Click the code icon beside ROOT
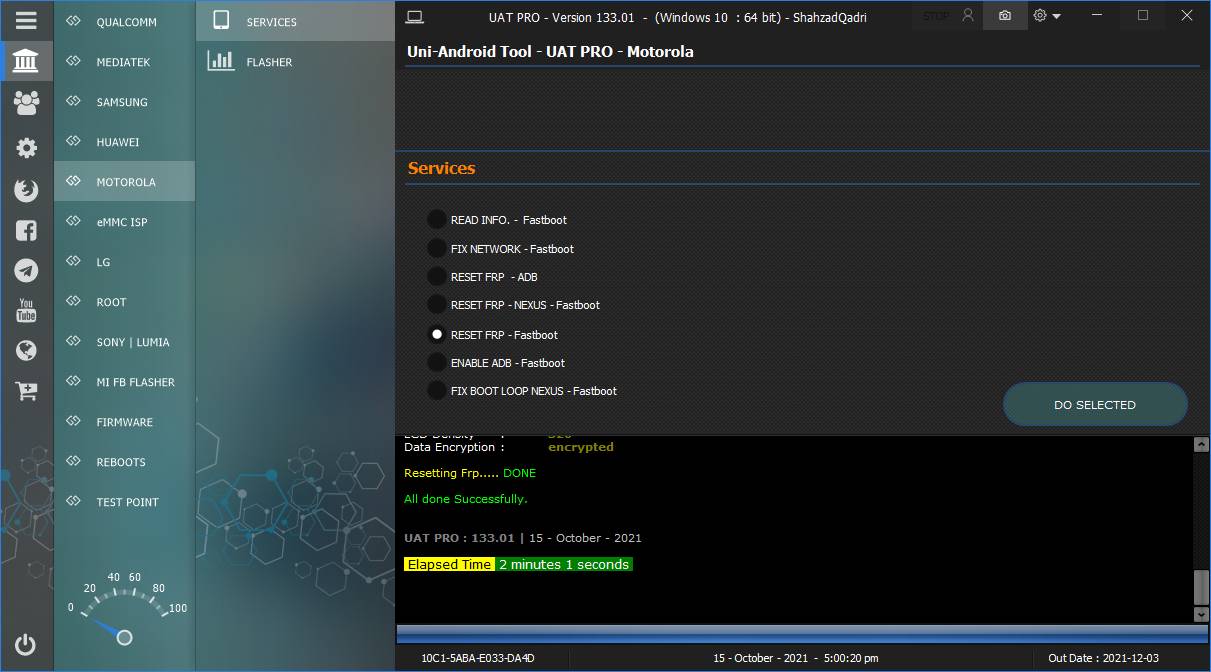Image resolution: width=1211 pixels, height=672 pixels. [73, 301]
